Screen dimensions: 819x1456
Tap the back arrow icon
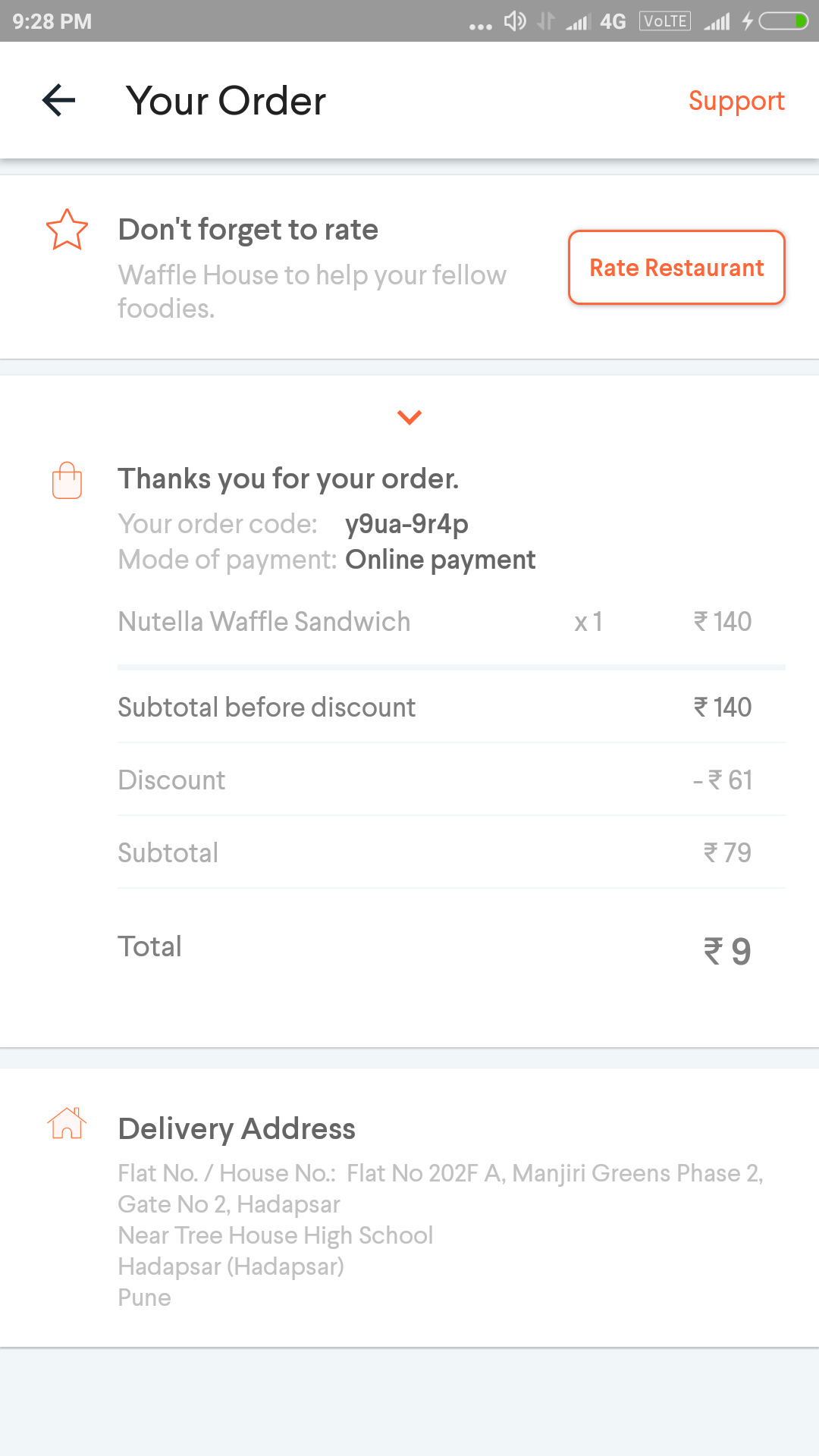pyautogui.click(x=59, y=101)
